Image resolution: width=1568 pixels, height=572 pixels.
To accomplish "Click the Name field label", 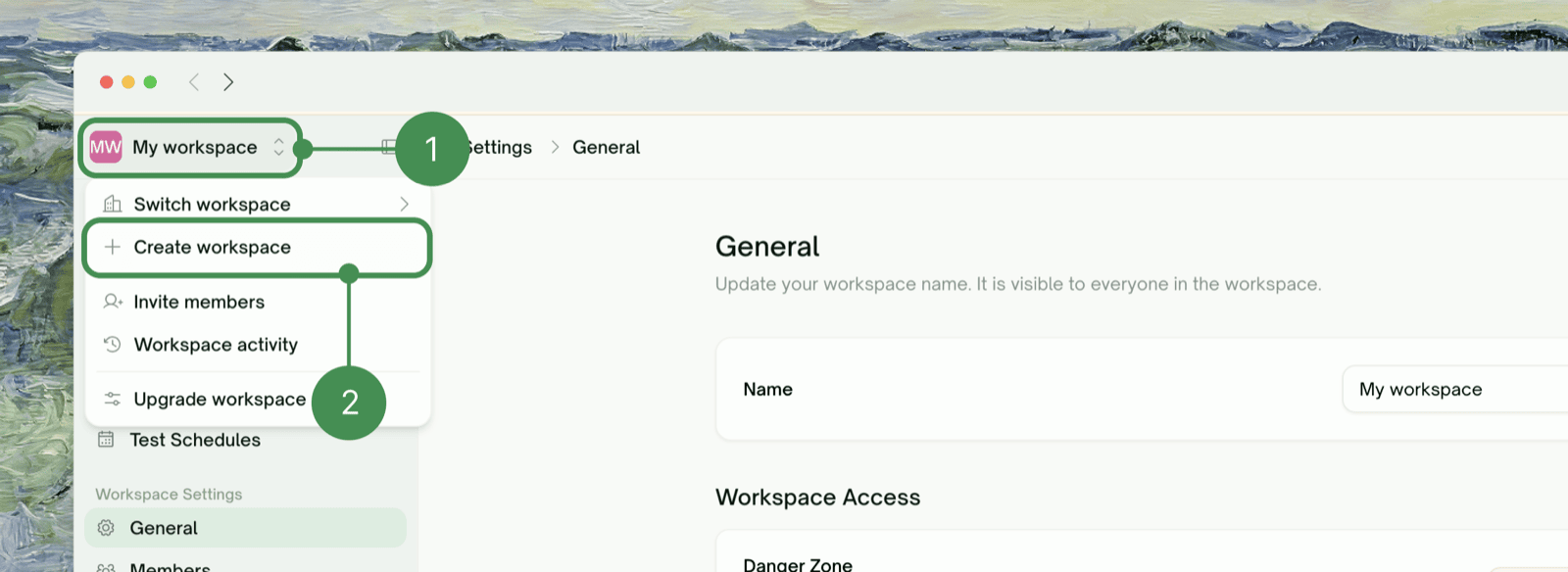I will pyautogui.click(x=767, y=390).
